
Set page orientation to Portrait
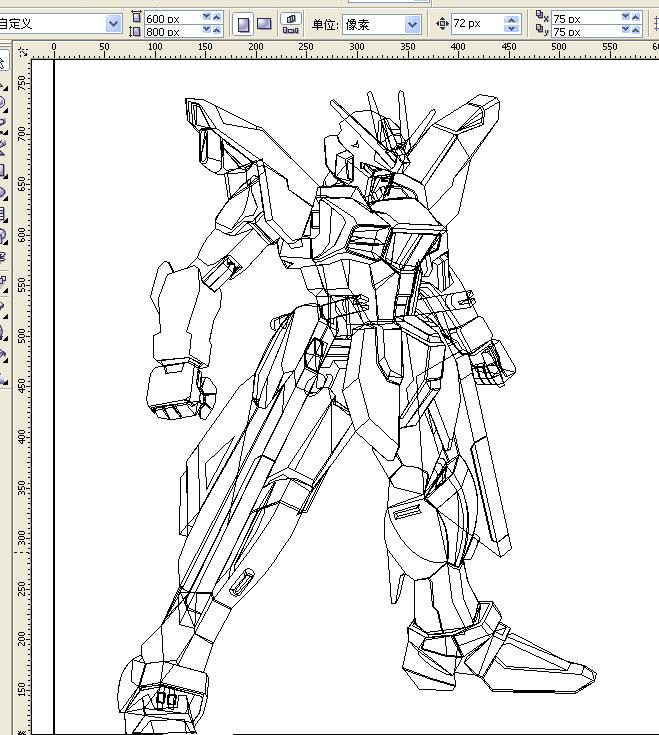point(243,24)
